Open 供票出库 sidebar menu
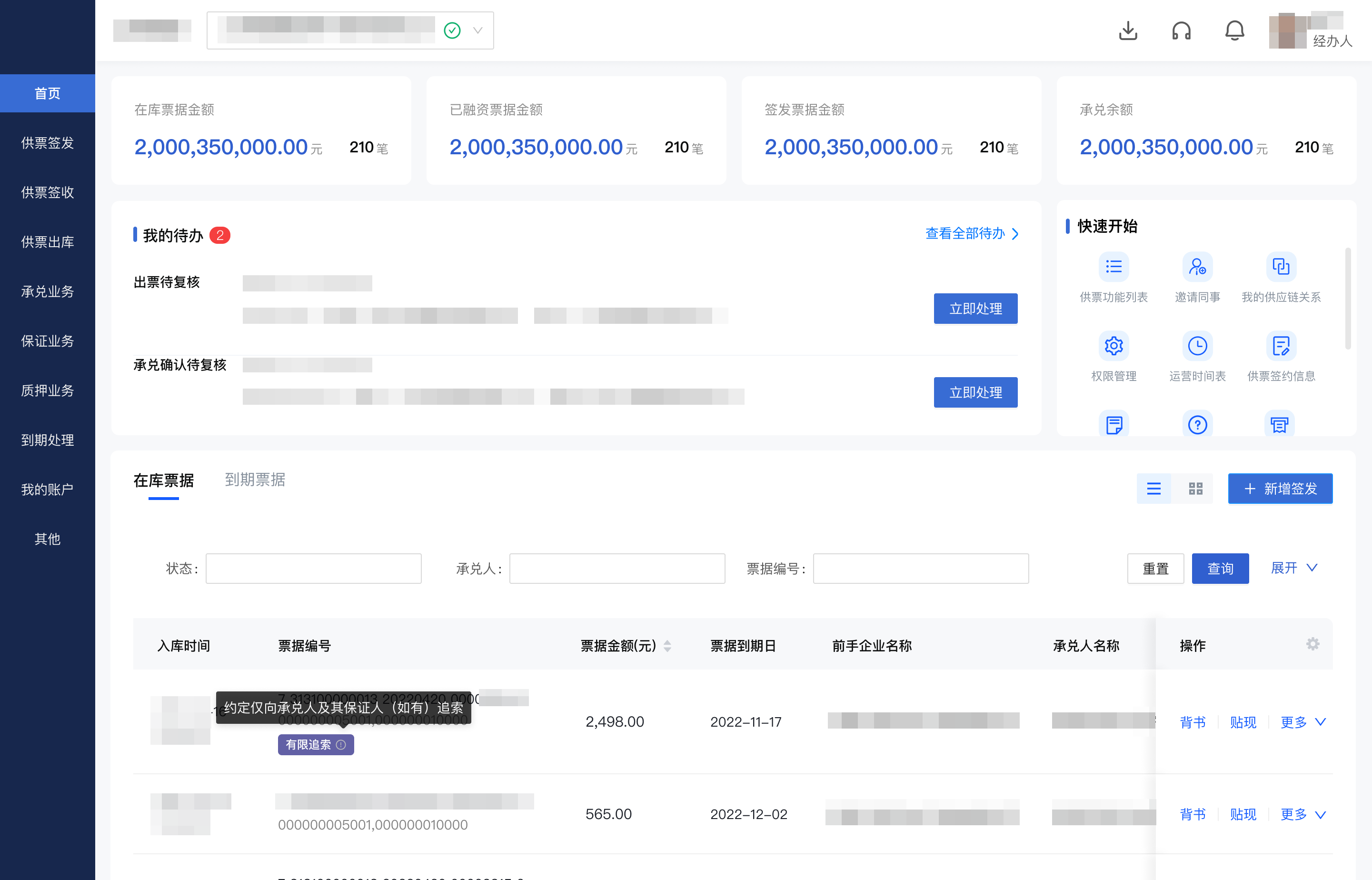 click(x=48, y=242)
